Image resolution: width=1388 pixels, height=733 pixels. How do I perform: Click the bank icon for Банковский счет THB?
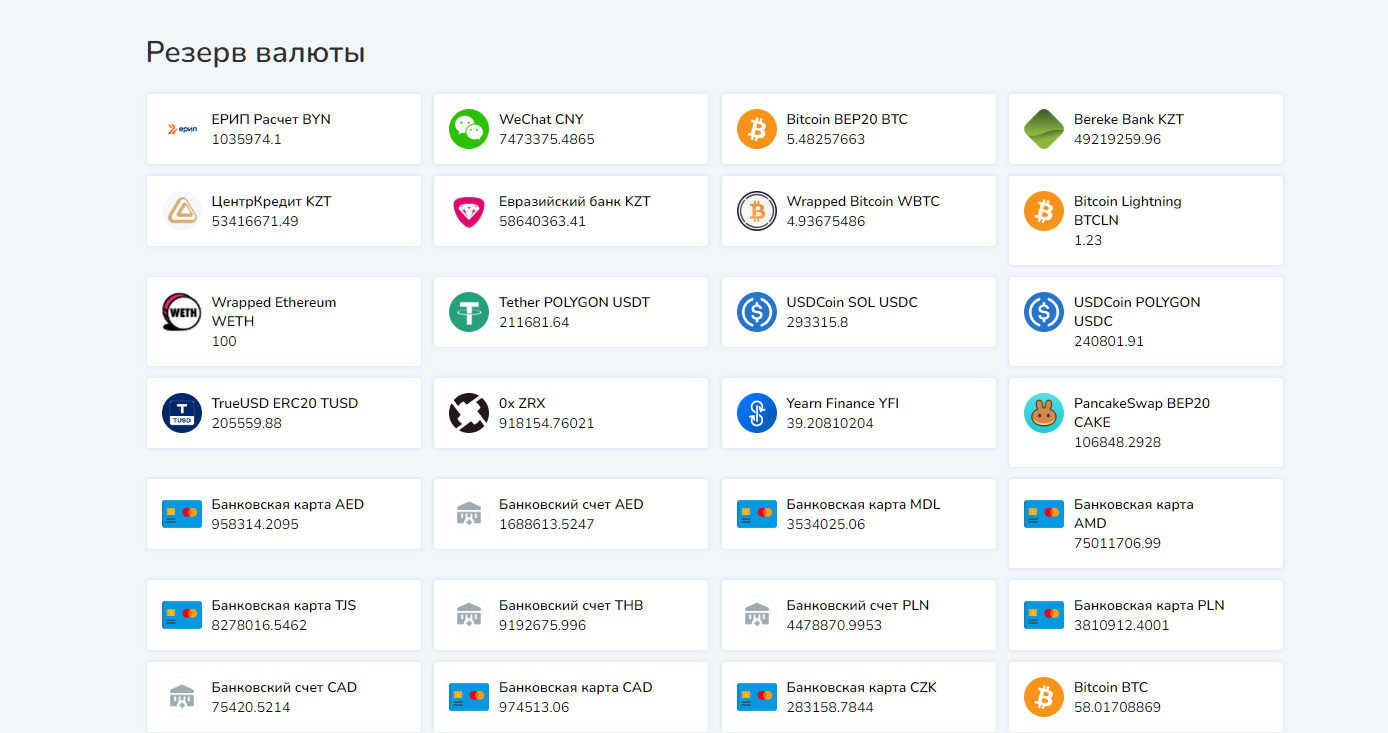(x=469, y=615)
